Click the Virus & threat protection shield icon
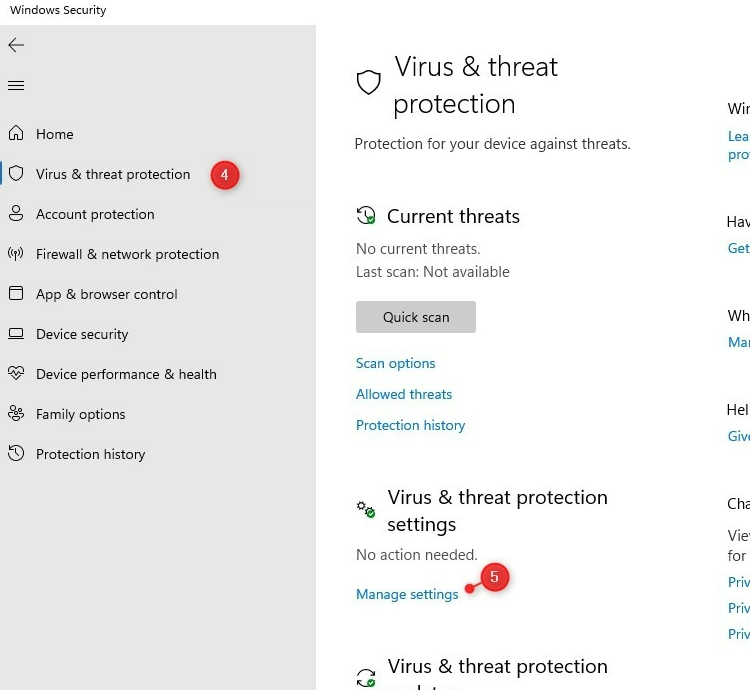The image size is (750, 690). pyautogui.click(x=16, y=174)
